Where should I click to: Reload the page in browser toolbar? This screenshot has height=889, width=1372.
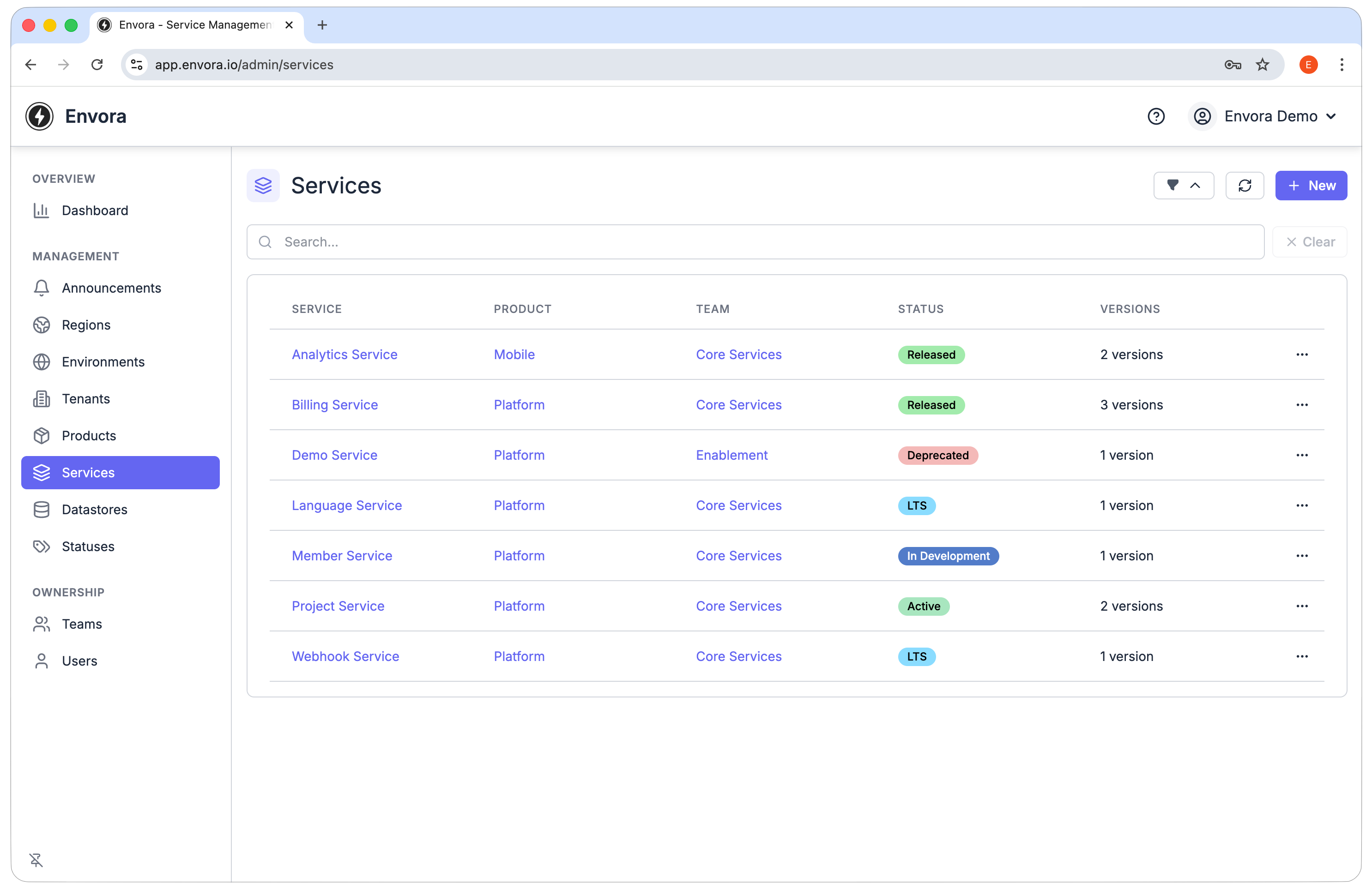coord(97,65)
